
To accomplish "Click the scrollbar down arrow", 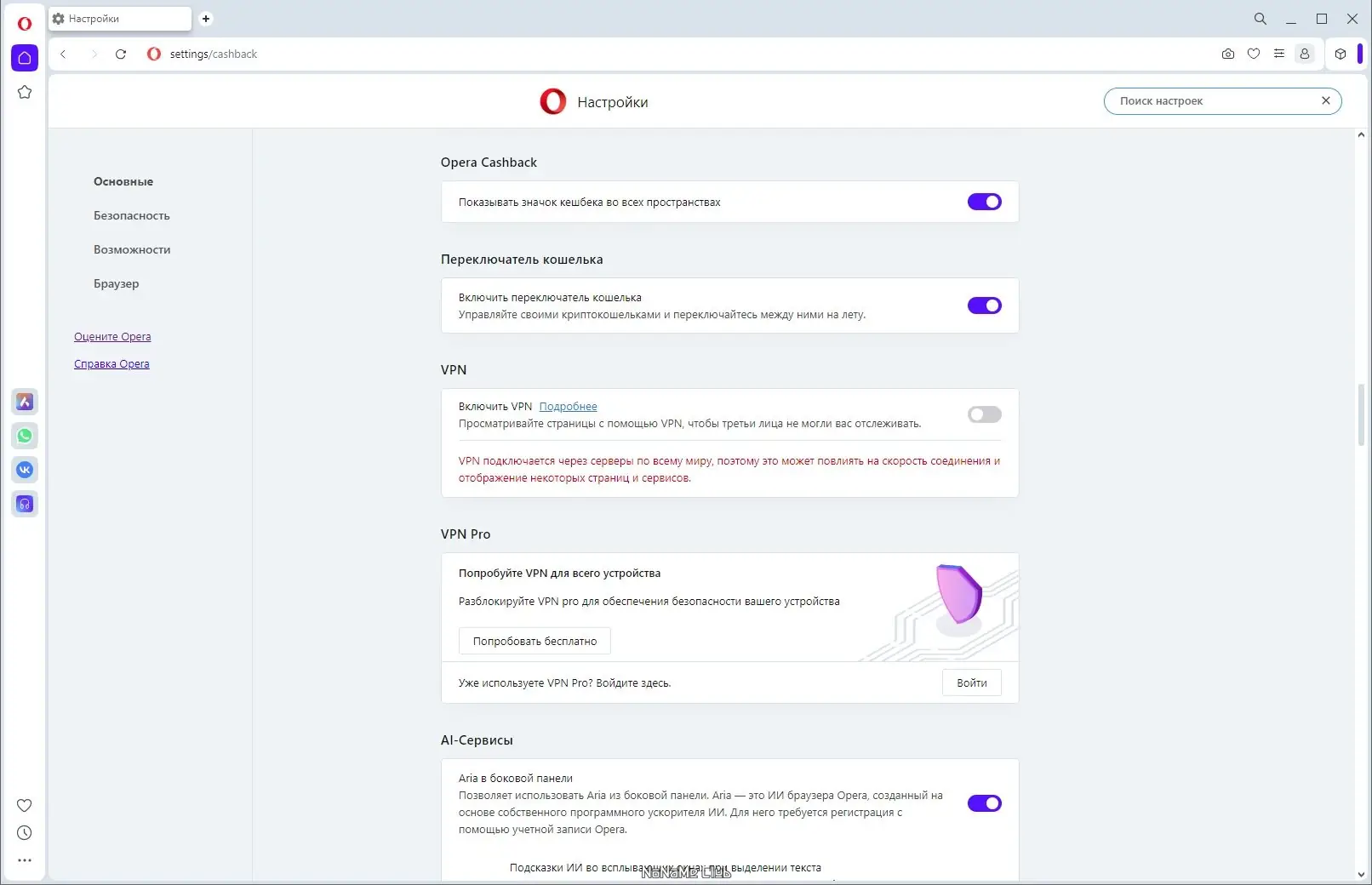I will pyautogui.click(x=1361, y=874).
